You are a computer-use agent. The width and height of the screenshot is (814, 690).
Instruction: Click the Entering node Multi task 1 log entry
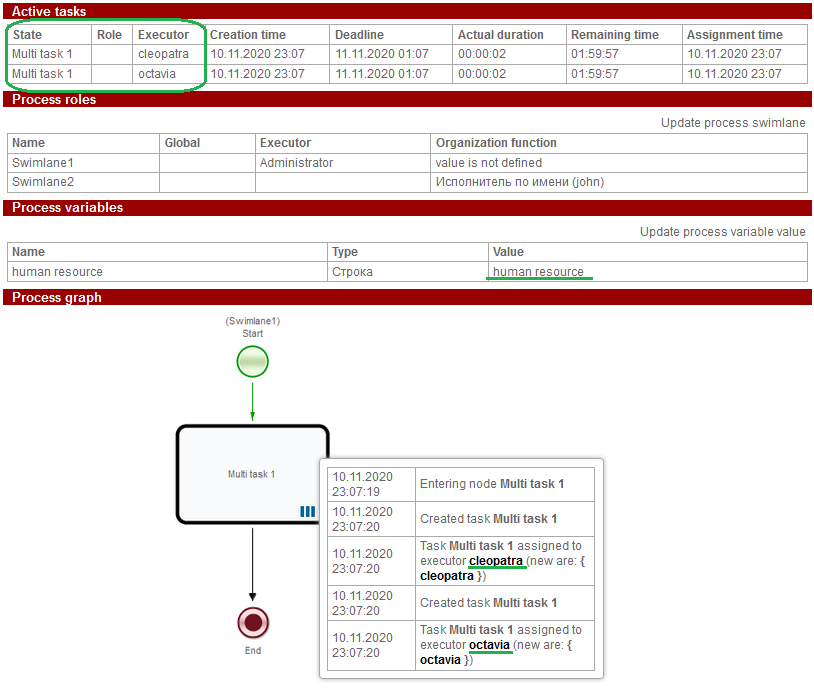coord(491,484)
